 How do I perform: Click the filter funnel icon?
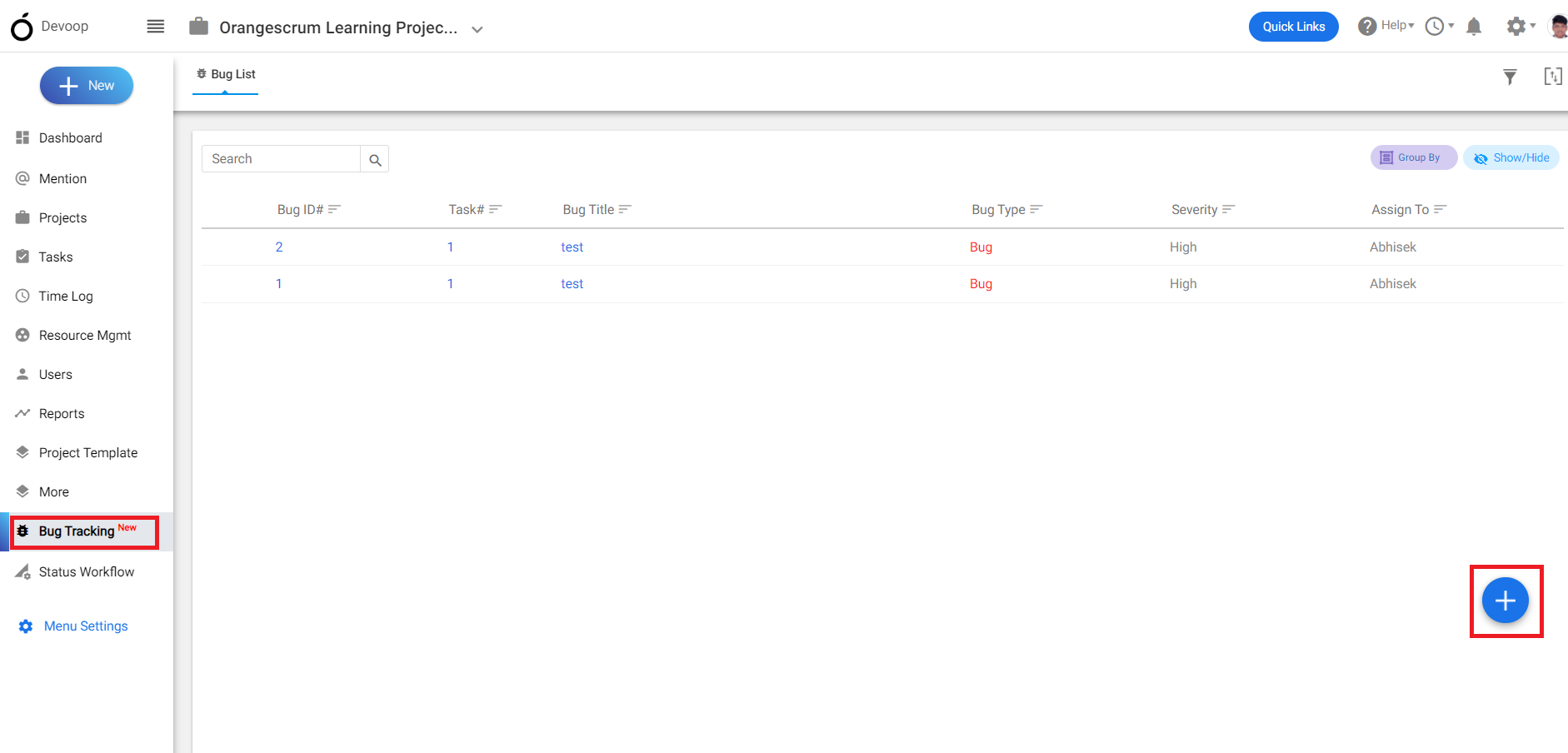pos(1510,77)
